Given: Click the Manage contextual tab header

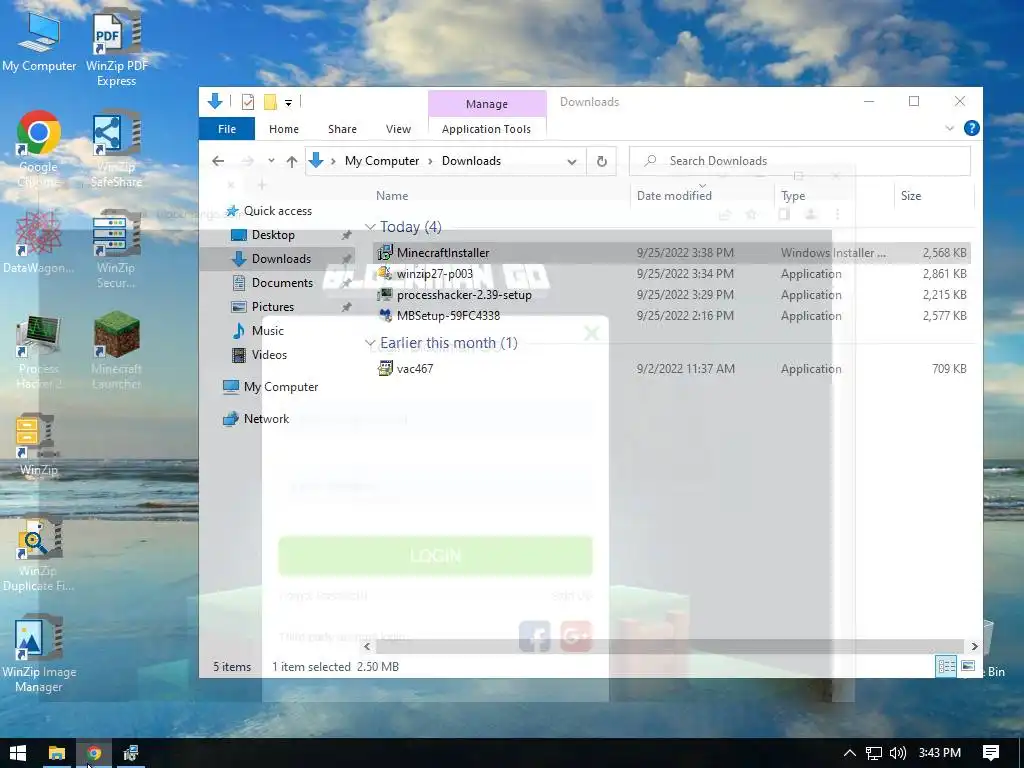Looking at the screenshot, I should (487, 103).
